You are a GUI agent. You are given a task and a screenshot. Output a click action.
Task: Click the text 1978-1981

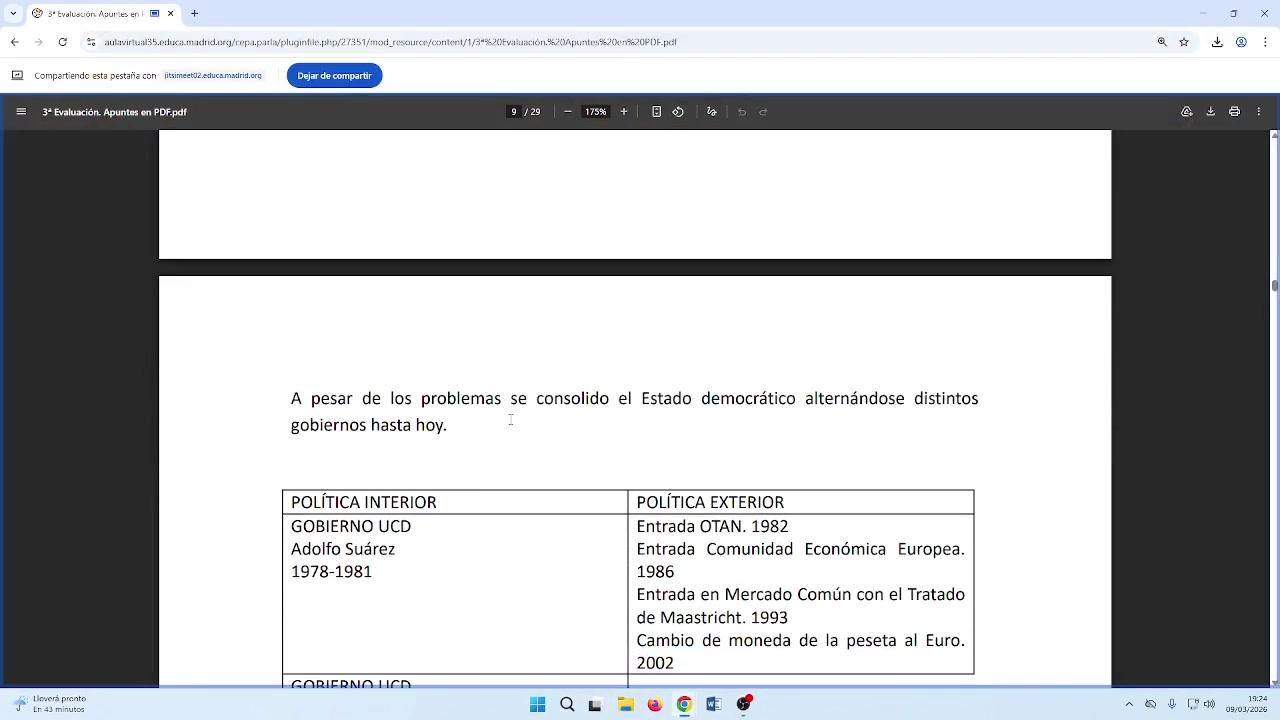tap(331, 572)
